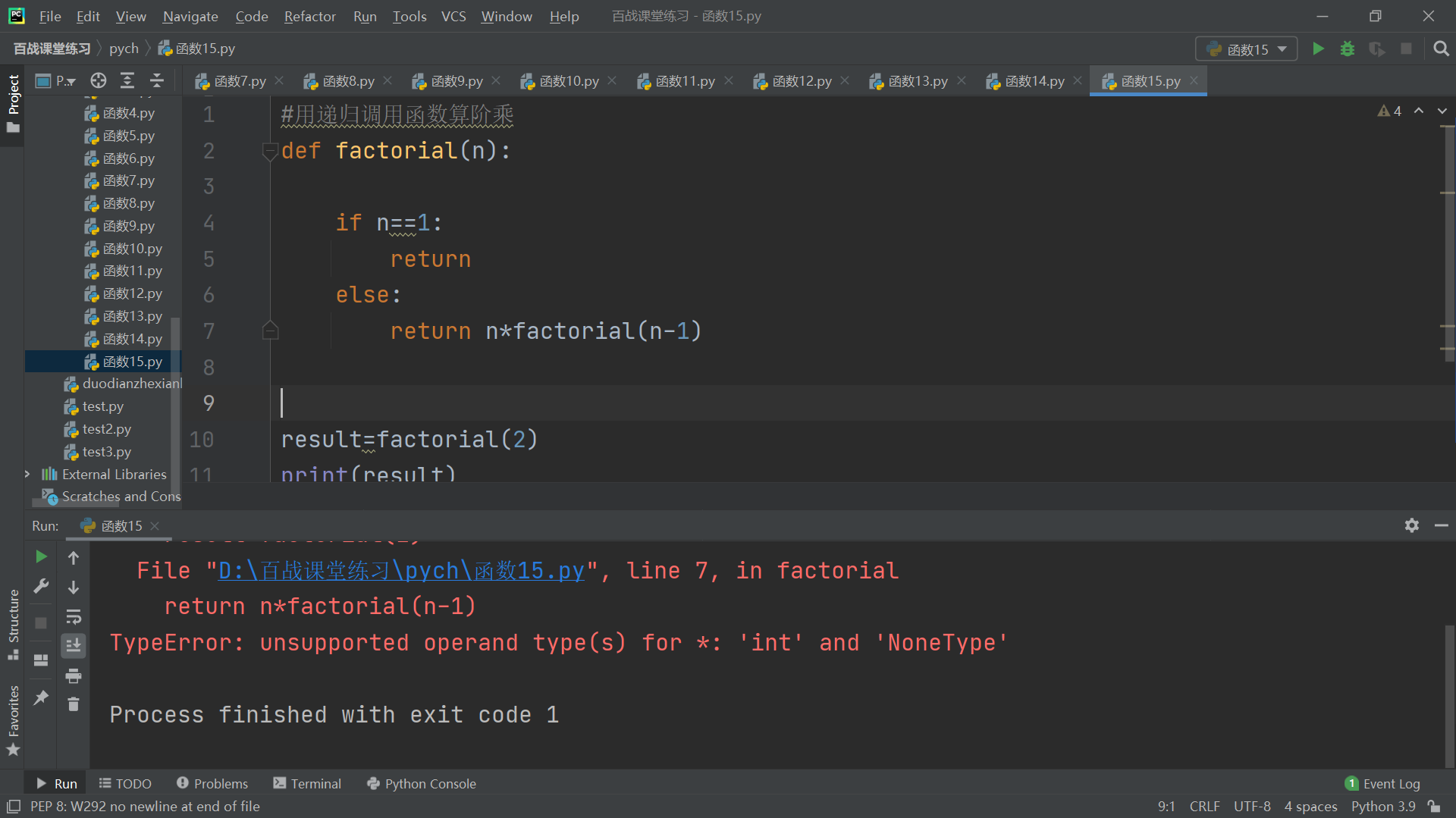Hide the Run tool window with minus icon

click(1442, 525)
